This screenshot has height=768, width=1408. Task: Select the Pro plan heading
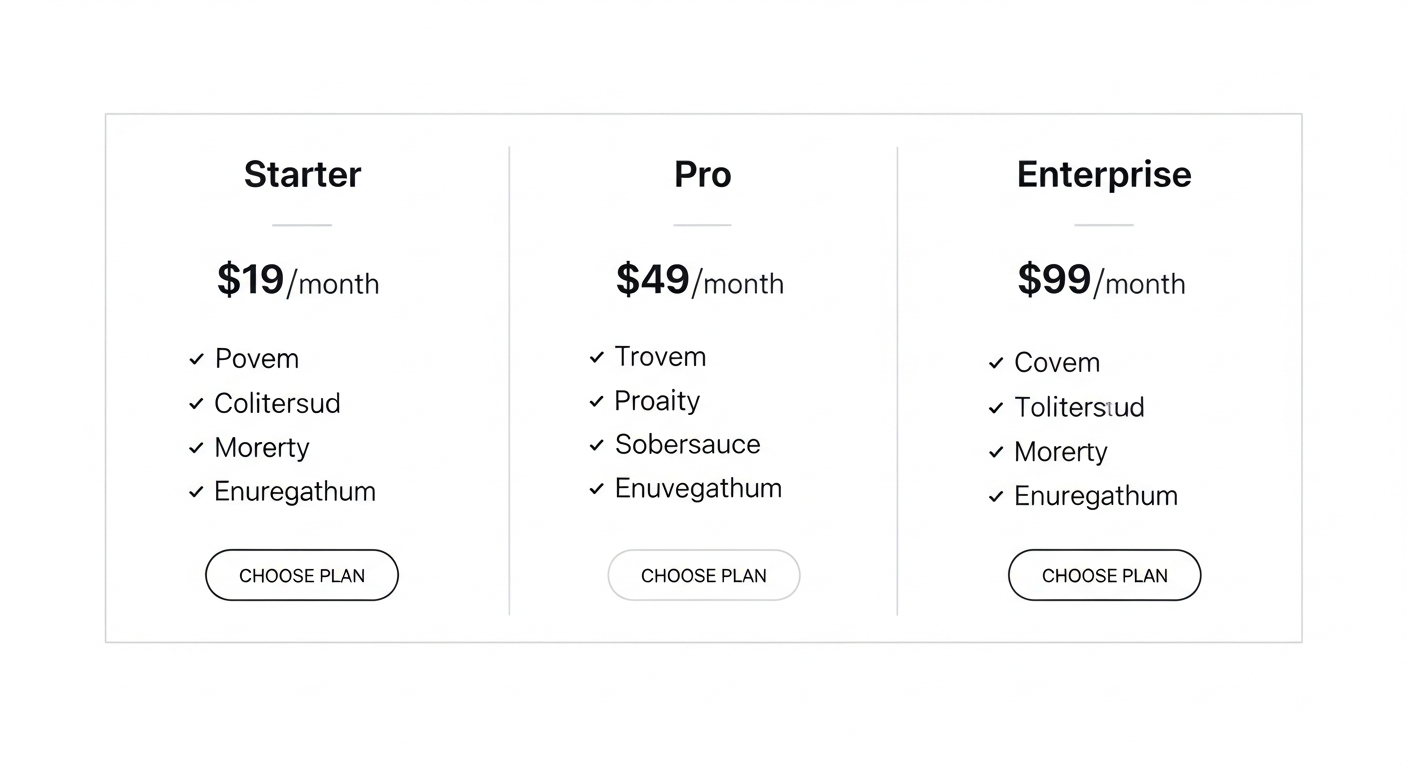tap(702, 174)
